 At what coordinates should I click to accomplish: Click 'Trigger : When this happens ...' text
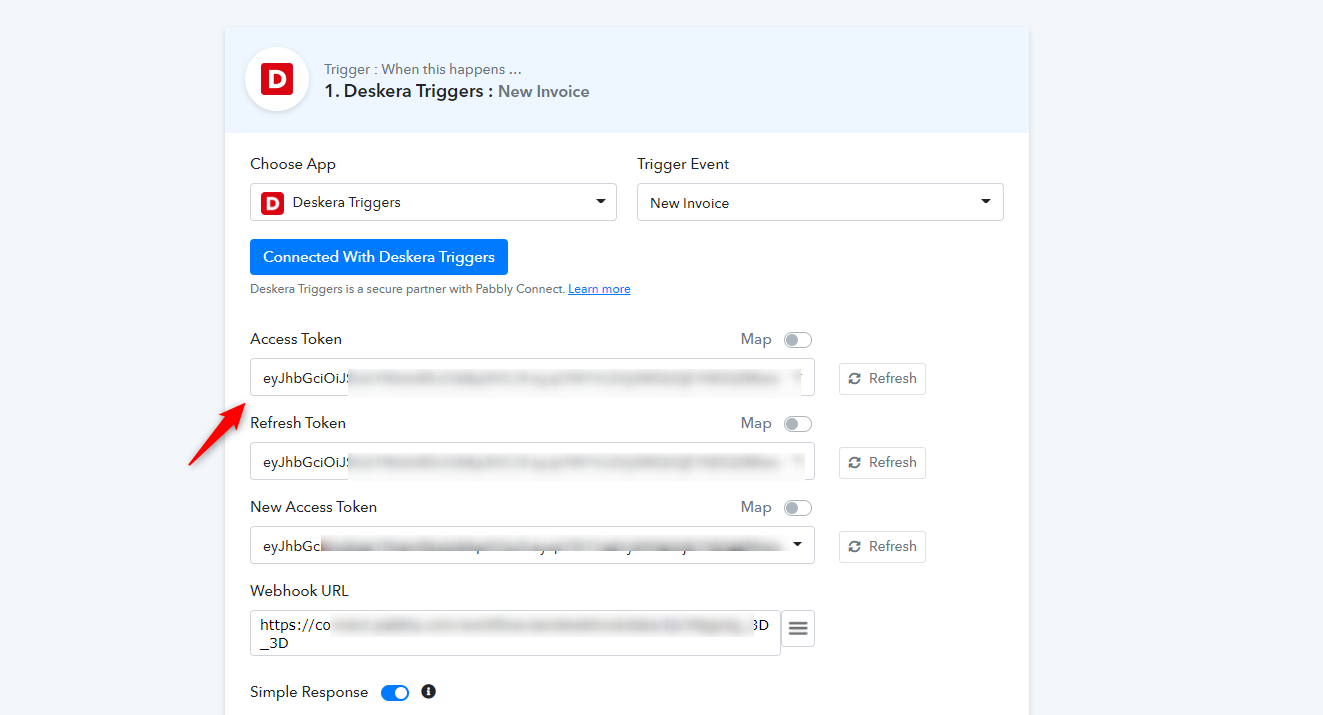coord(423,69)
